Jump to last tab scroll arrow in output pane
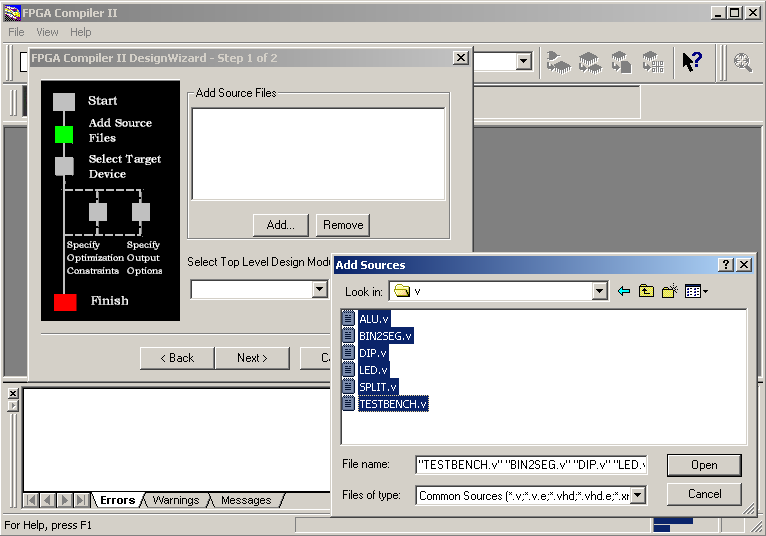The image size is (766, 536). coord(81,500)
